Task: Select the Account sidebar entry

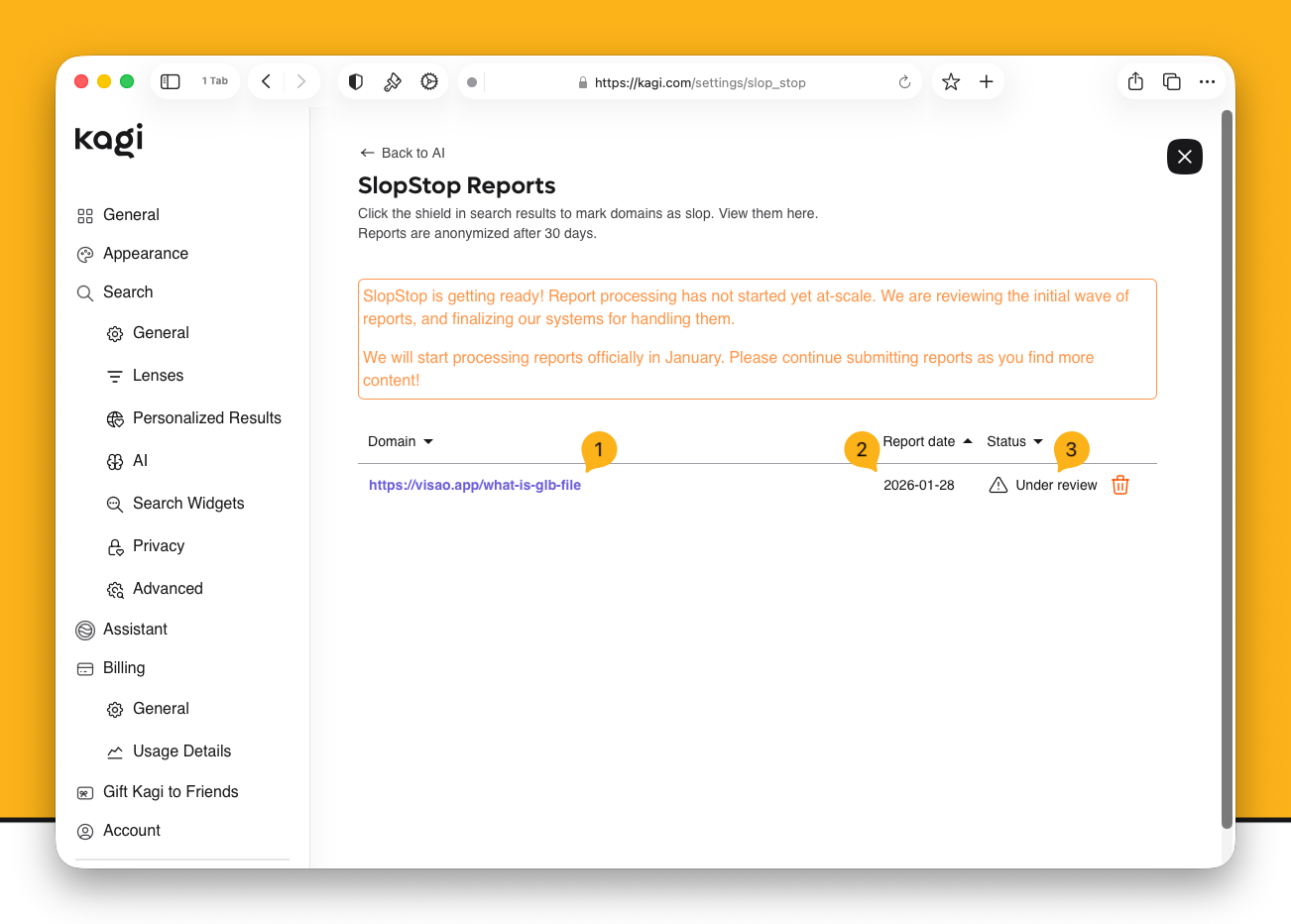Action: tap(130, 830)
